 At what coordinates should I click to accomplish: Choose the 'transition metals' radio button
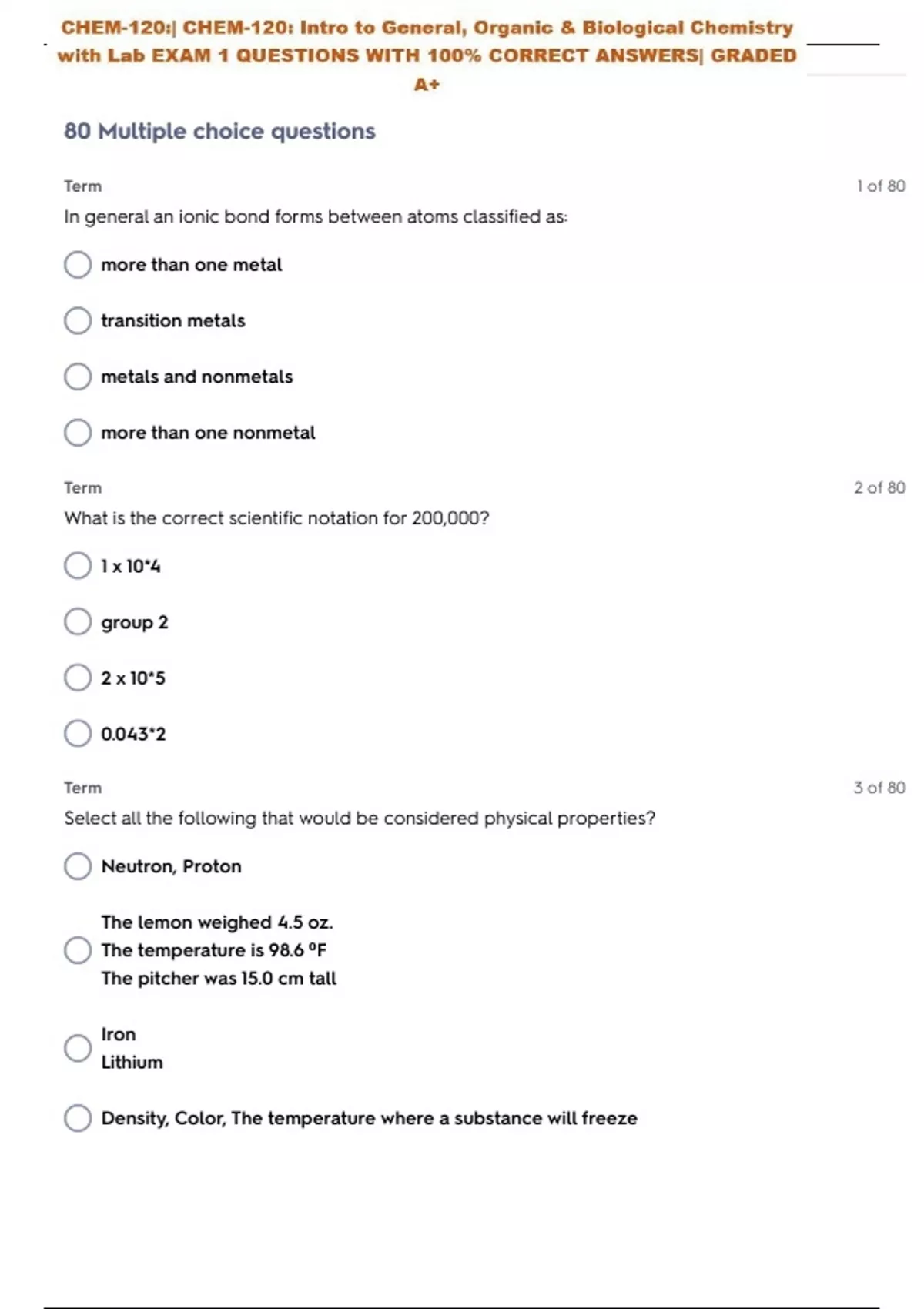pyautogui.click(x=78, y=321)
